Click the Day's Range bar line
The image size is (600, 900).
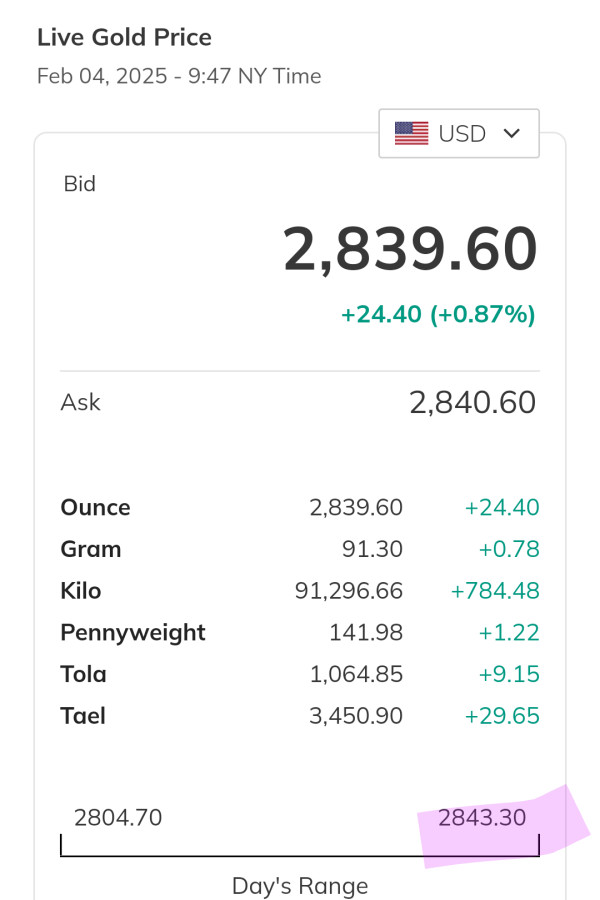(x=300, y=856)
